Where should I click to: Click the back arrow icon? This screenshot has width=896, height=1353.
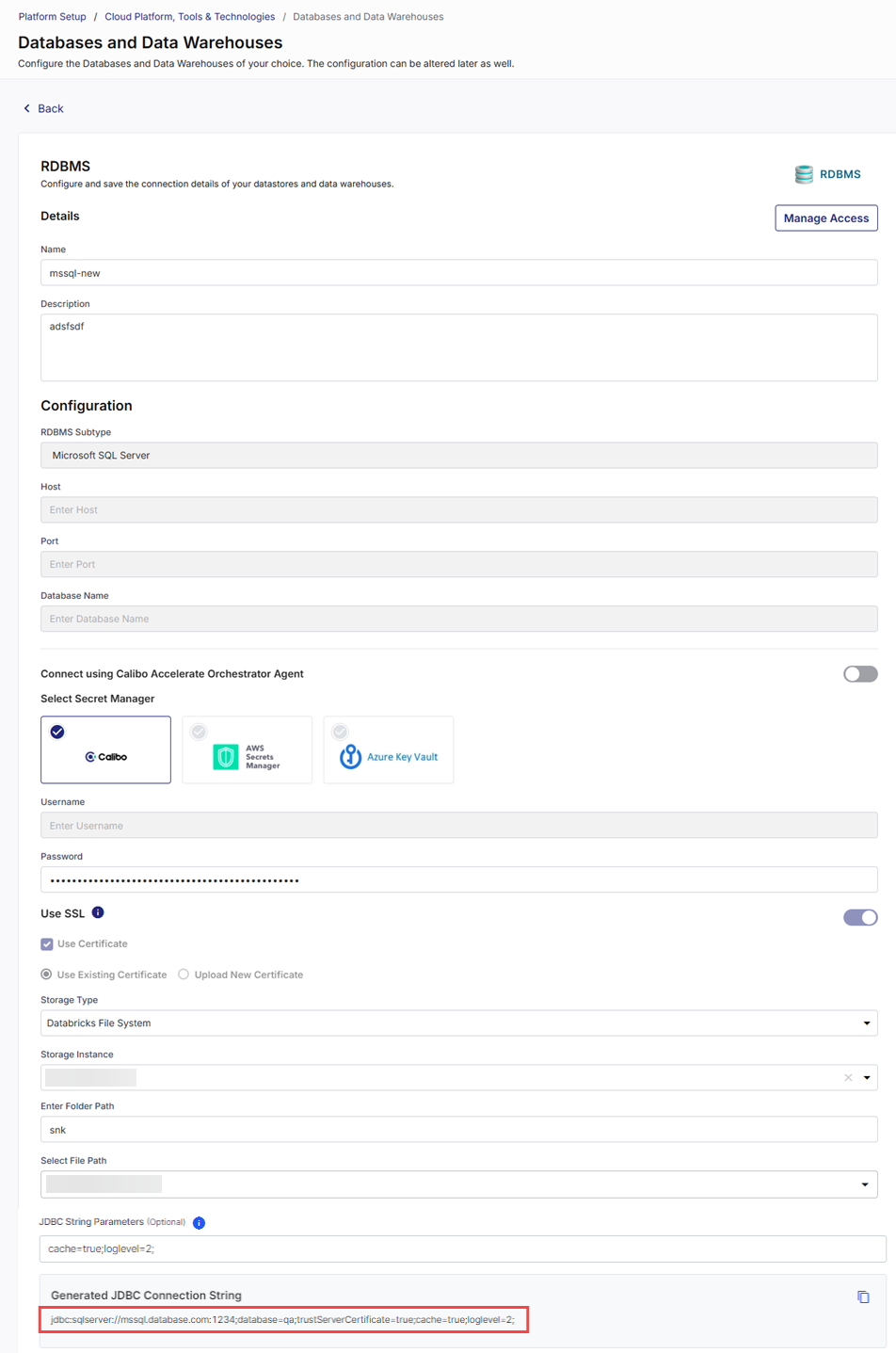point(27,108)
